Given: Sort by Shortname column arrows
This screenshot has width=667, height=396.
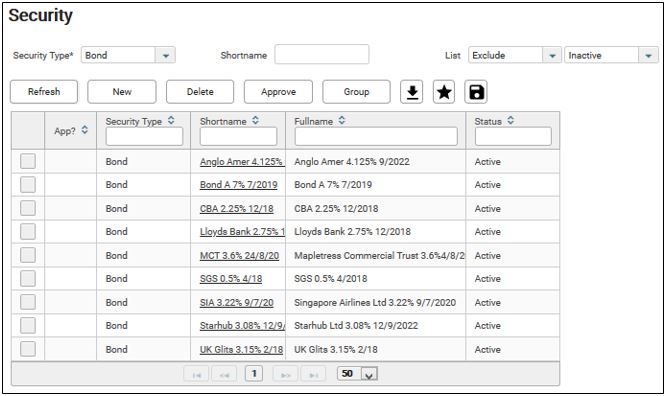Looking at the screenshot, I should 255,120.
